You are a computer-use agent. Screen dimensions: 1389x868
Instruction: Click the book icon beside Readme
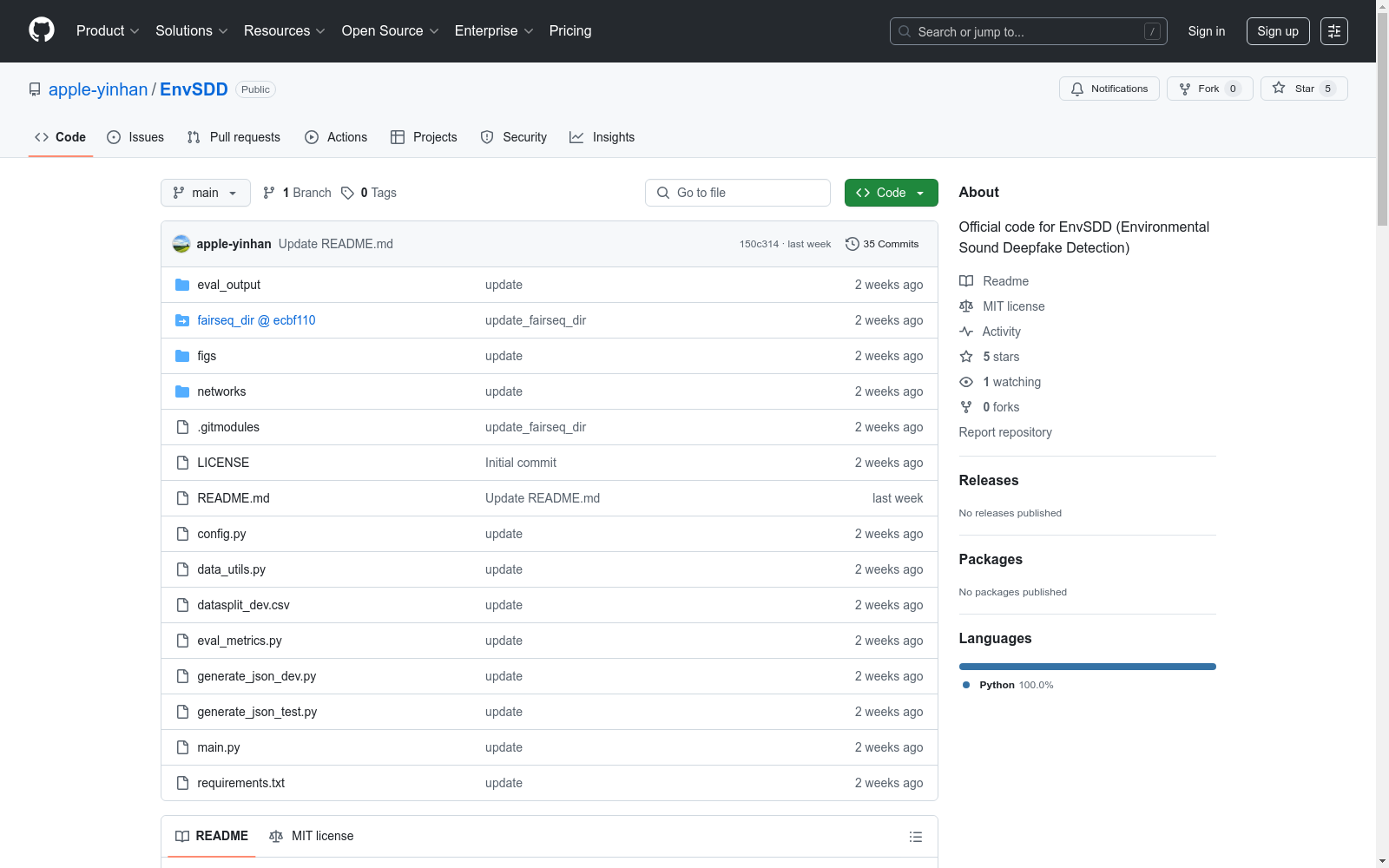[966, 281]
